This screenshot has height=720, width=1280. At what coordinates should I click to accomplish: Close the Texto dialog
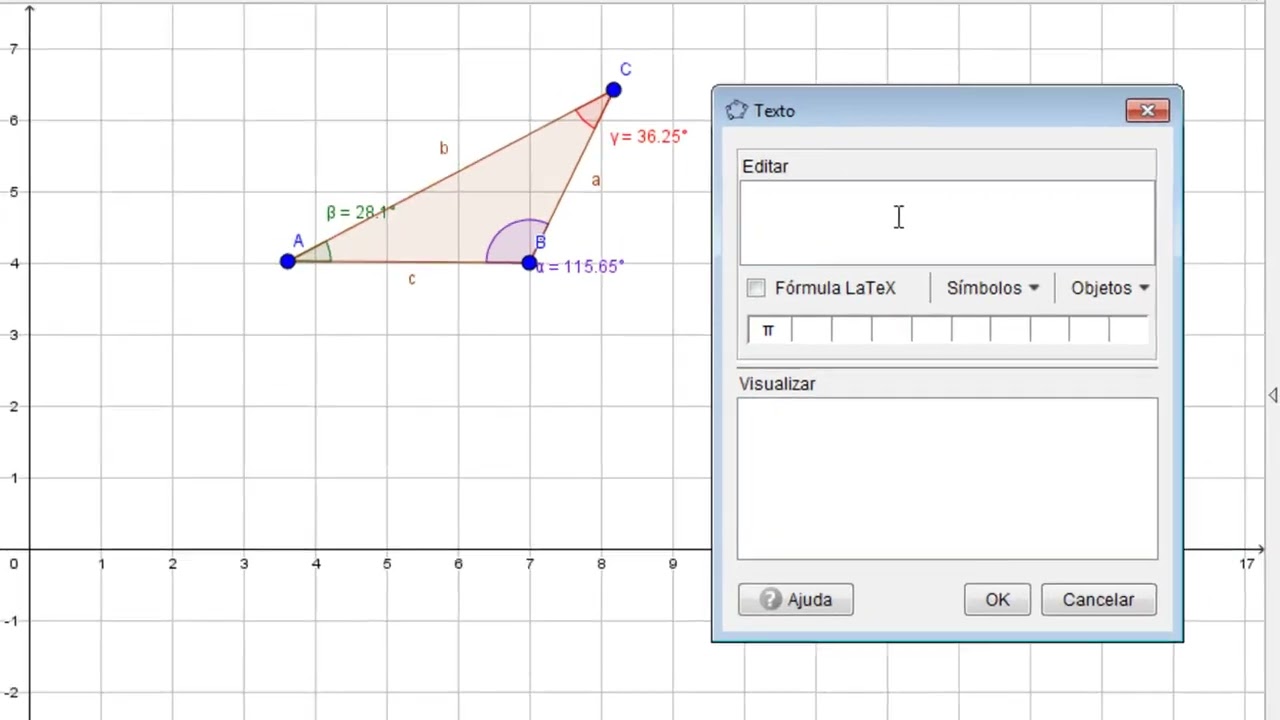[1148, 110]
